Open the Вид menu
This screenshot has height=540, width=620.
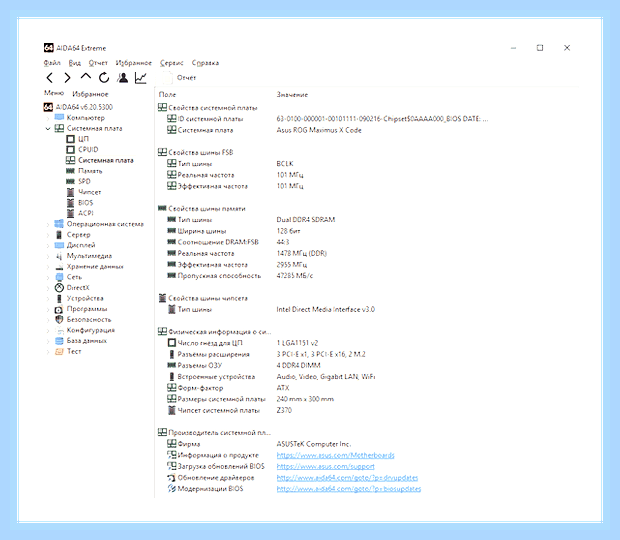pyautogui.click(x=75, y=63)
